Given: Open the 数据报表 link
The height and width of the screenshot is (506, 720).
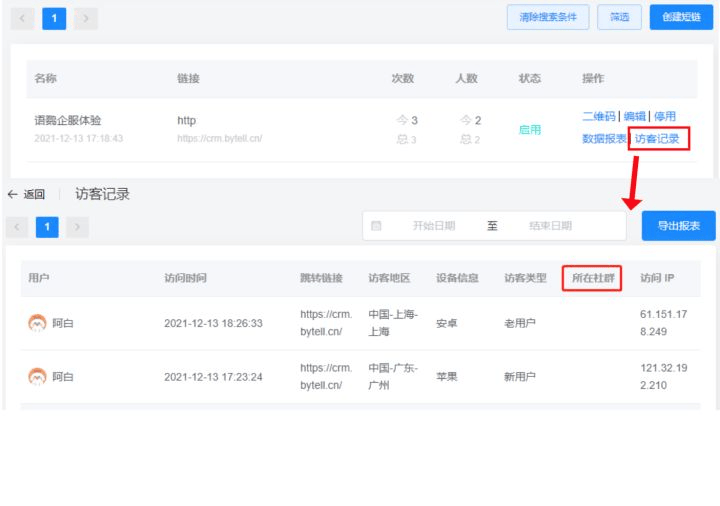Looking at the screenshot, I should (604, 139).
